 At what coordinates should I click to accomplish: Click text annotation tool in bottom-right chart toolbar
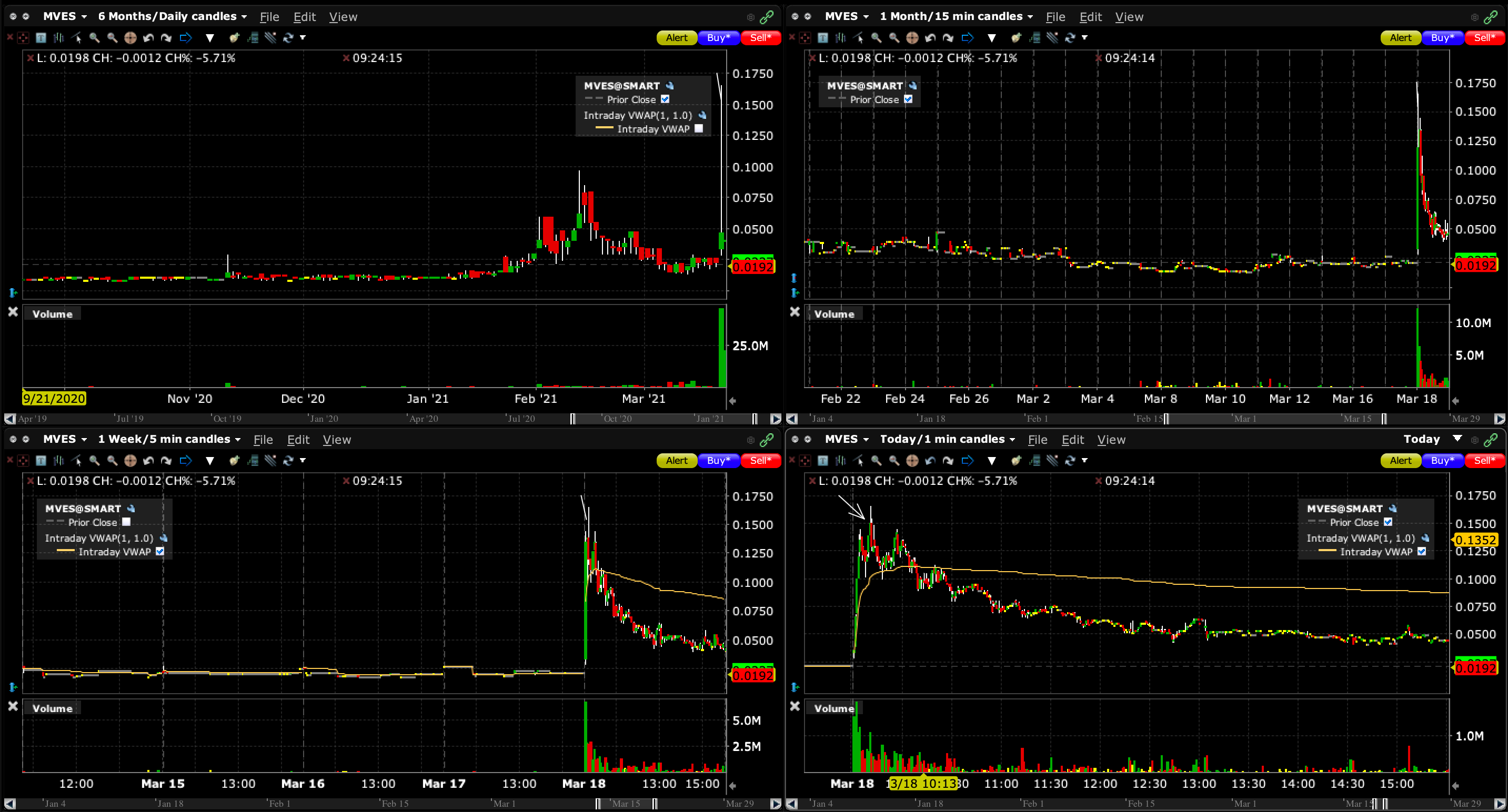(823, 461)
